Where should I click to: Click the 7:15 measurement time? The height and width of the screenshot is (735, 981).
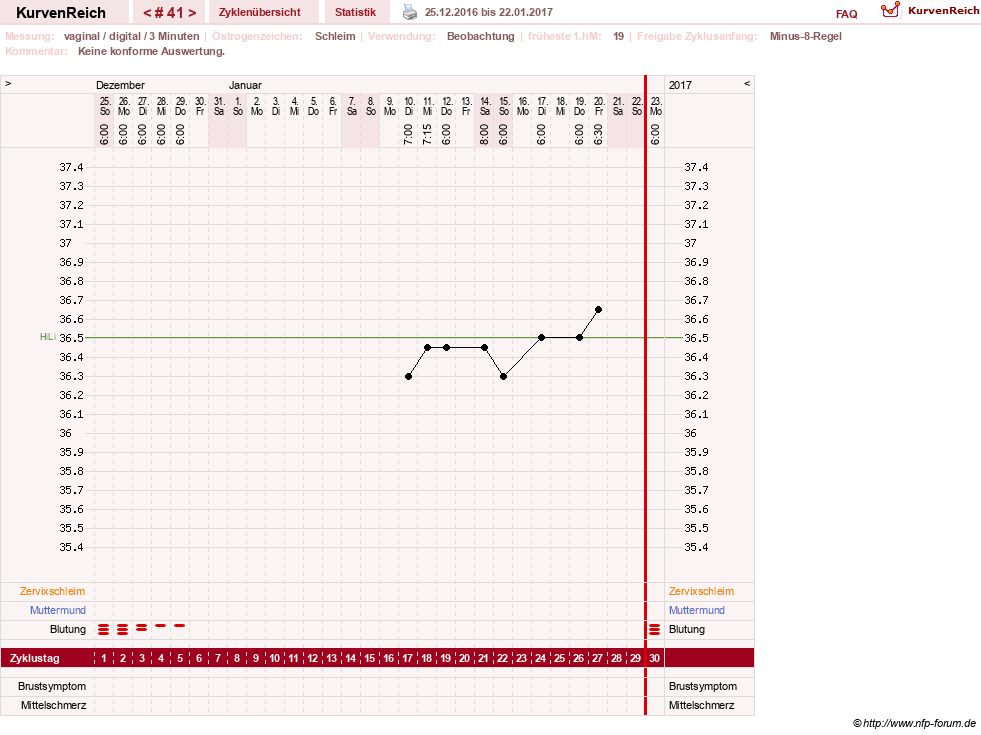click(x=427, y=134)
